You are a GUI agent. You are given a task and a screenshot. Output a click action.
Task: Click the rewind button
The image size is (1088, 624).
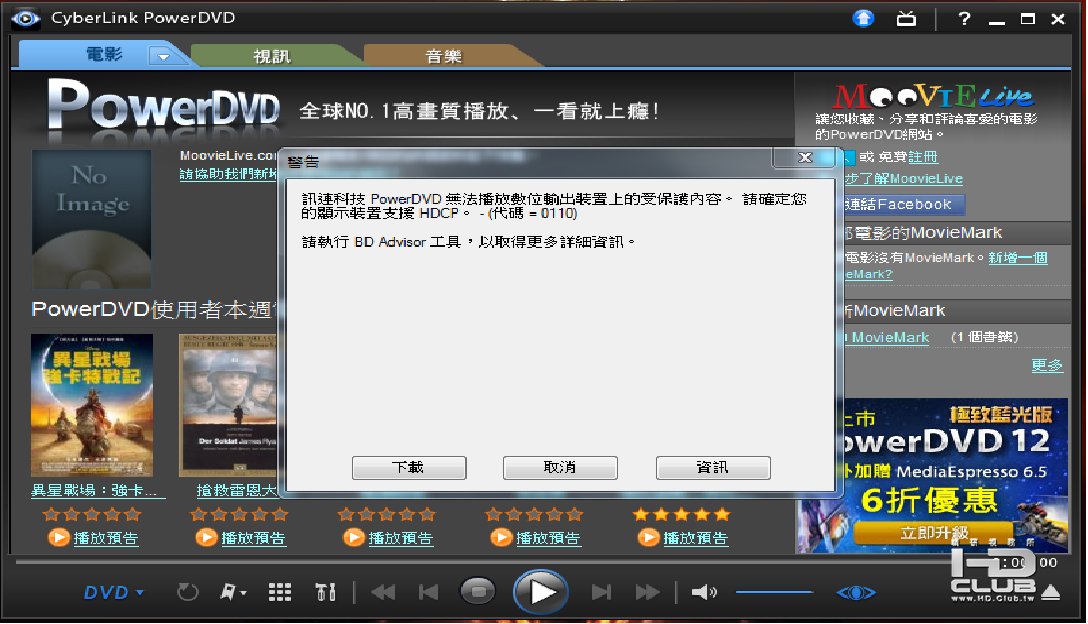(383, 592)
